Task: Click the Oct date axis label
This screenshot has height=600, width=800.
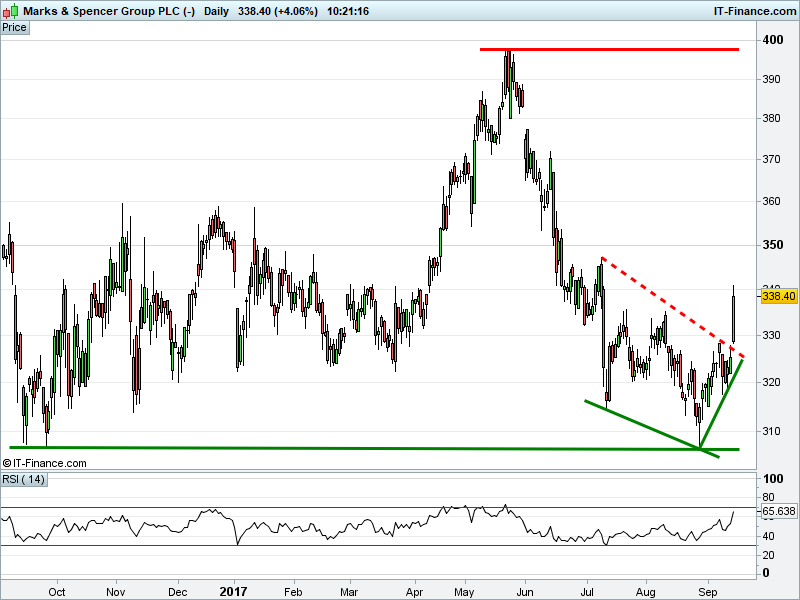Action: [57, 592]
